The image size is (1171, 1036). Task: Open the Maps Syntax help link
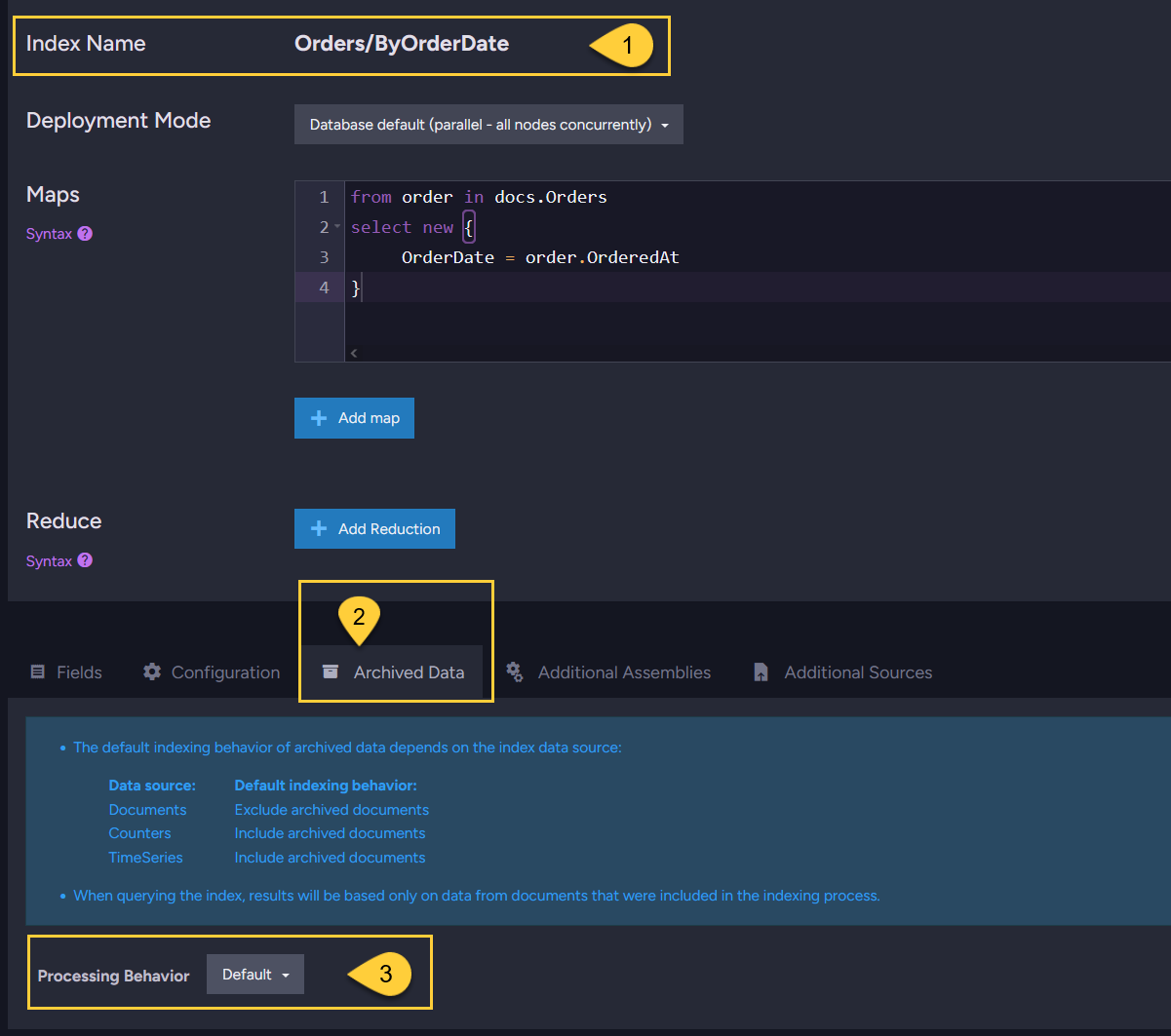point(49,234)
